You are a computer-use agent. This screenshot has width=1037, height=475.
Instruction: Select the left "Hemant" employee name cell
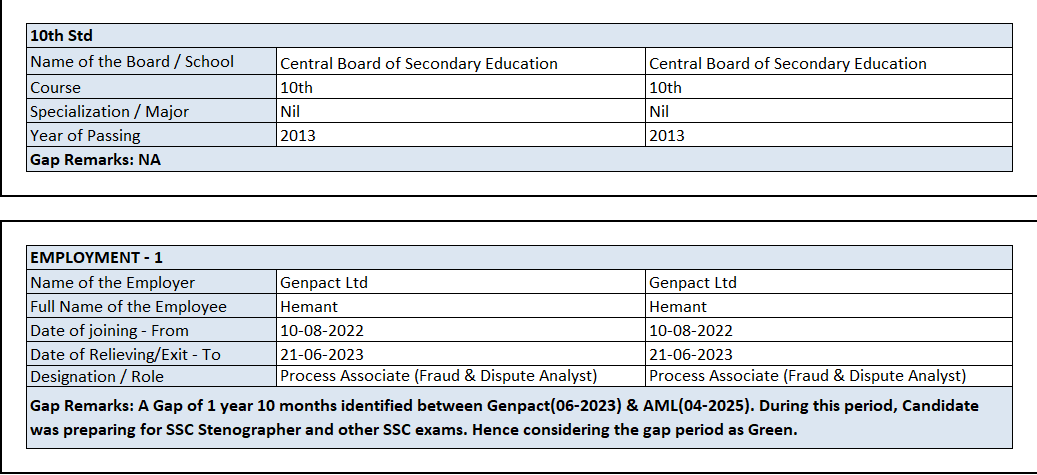309,306
